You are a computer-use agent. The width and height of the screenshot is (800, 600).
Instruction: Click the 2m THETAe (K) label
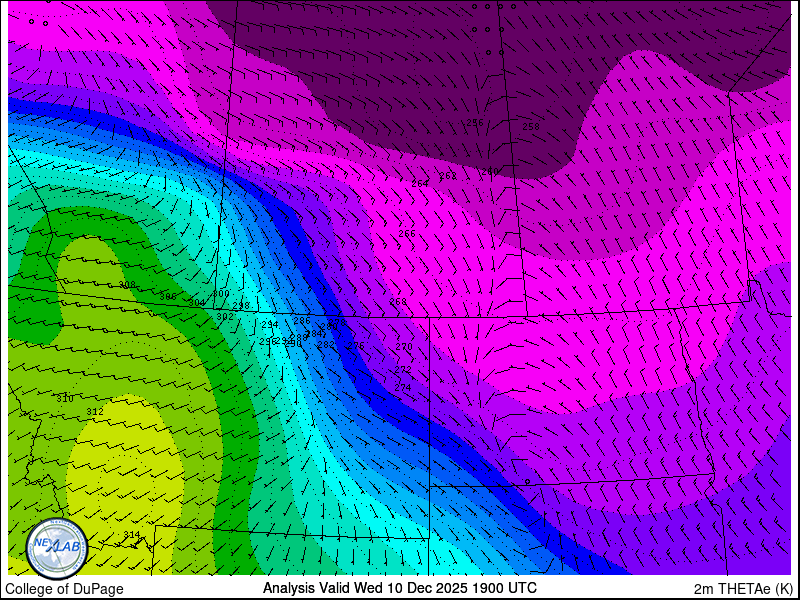pyautogui.click(x=744, y=589)
